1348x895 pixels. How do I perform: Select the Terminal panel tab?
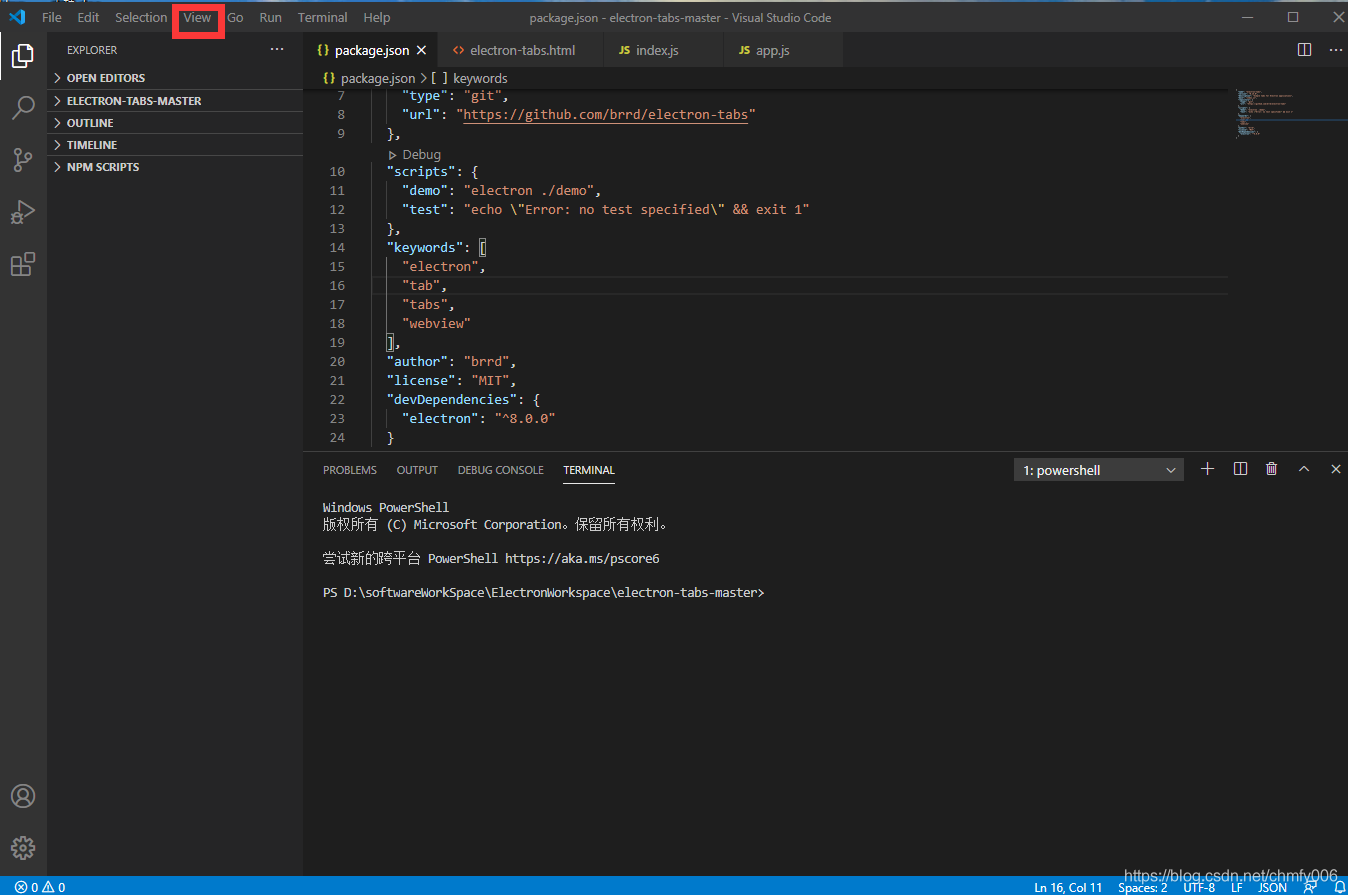[x=589, y=470]
